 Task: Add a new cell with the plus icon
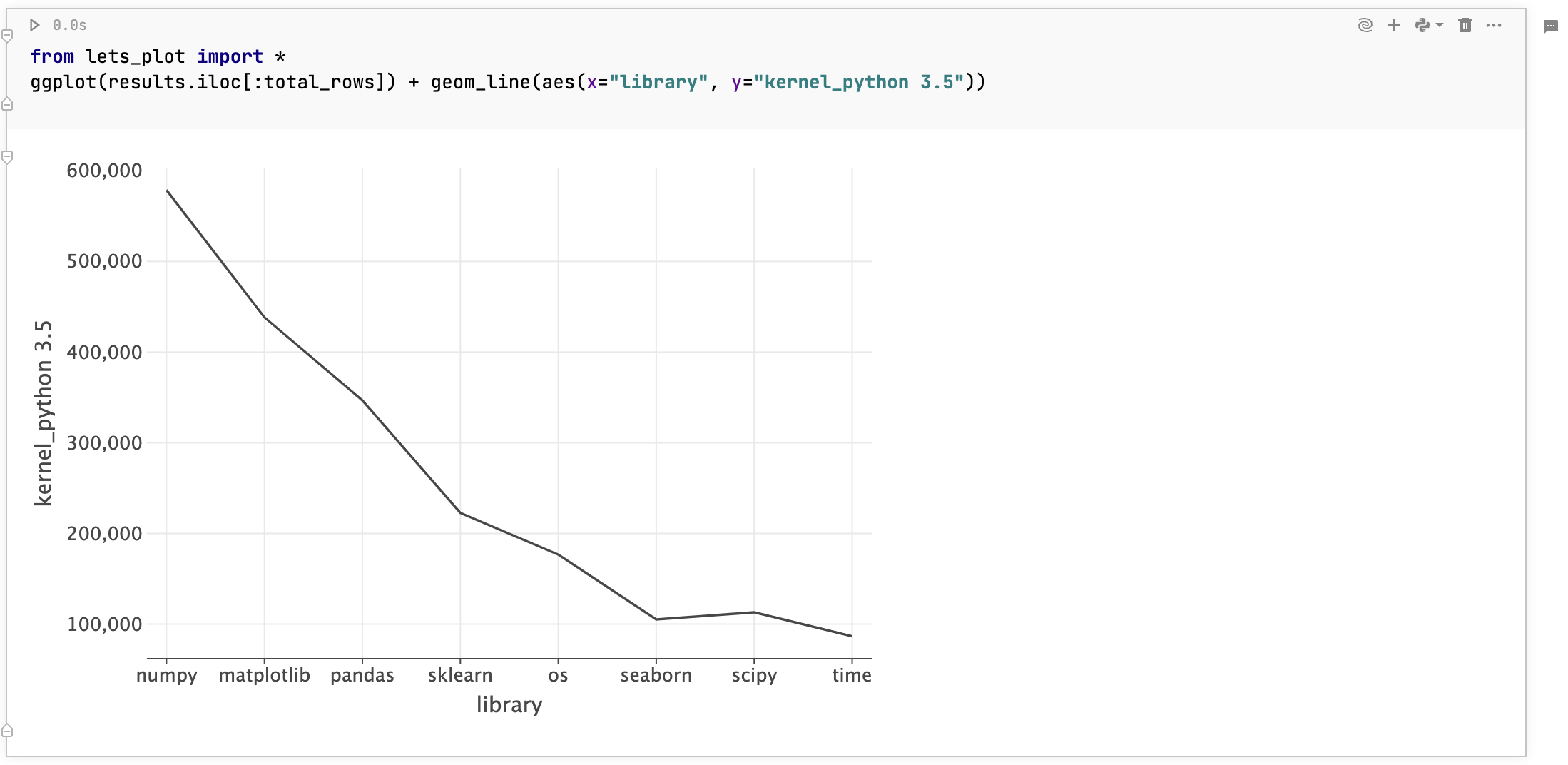point(1394,25)
